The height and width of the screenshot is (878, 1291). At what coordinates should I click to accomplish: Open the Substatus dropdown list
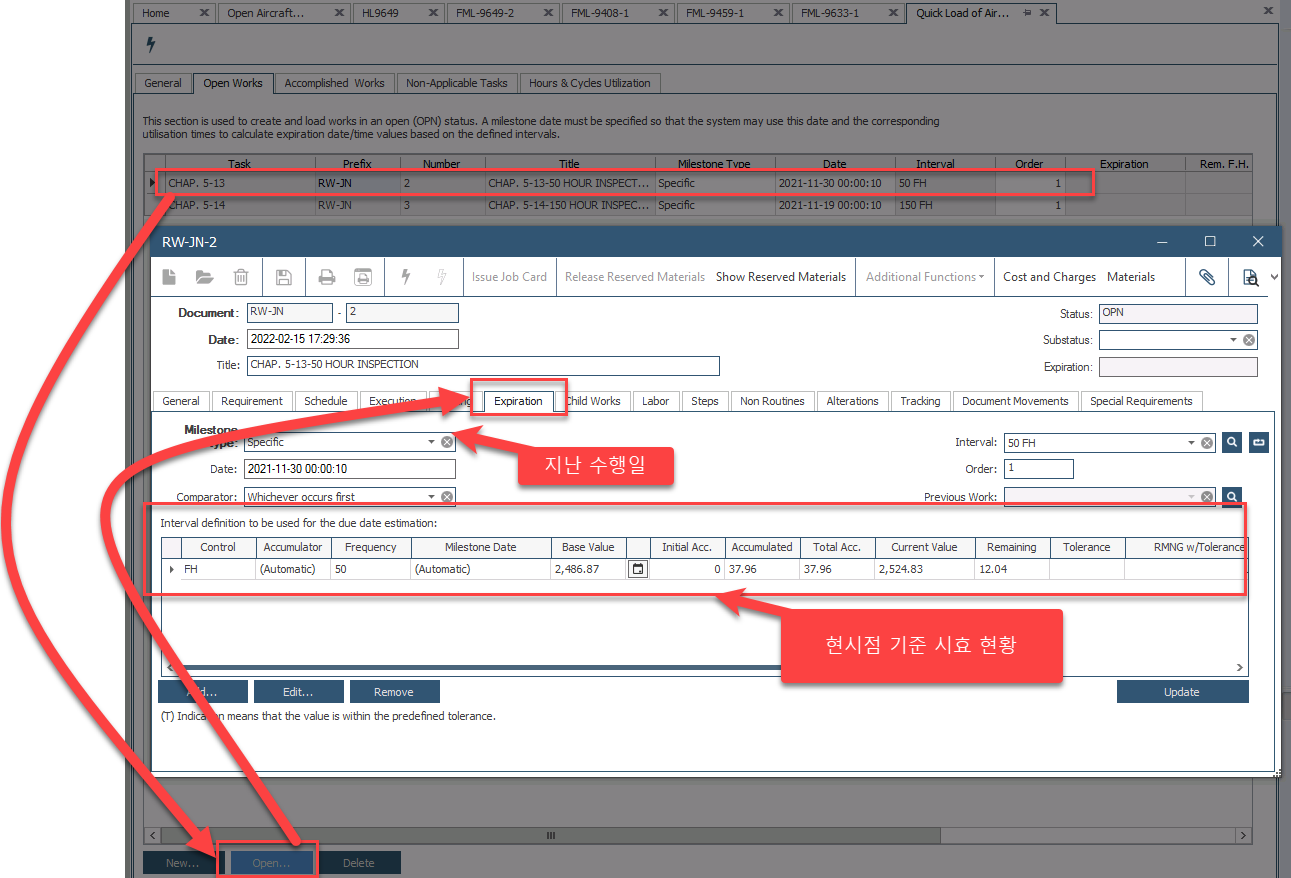coord(1233,340)
